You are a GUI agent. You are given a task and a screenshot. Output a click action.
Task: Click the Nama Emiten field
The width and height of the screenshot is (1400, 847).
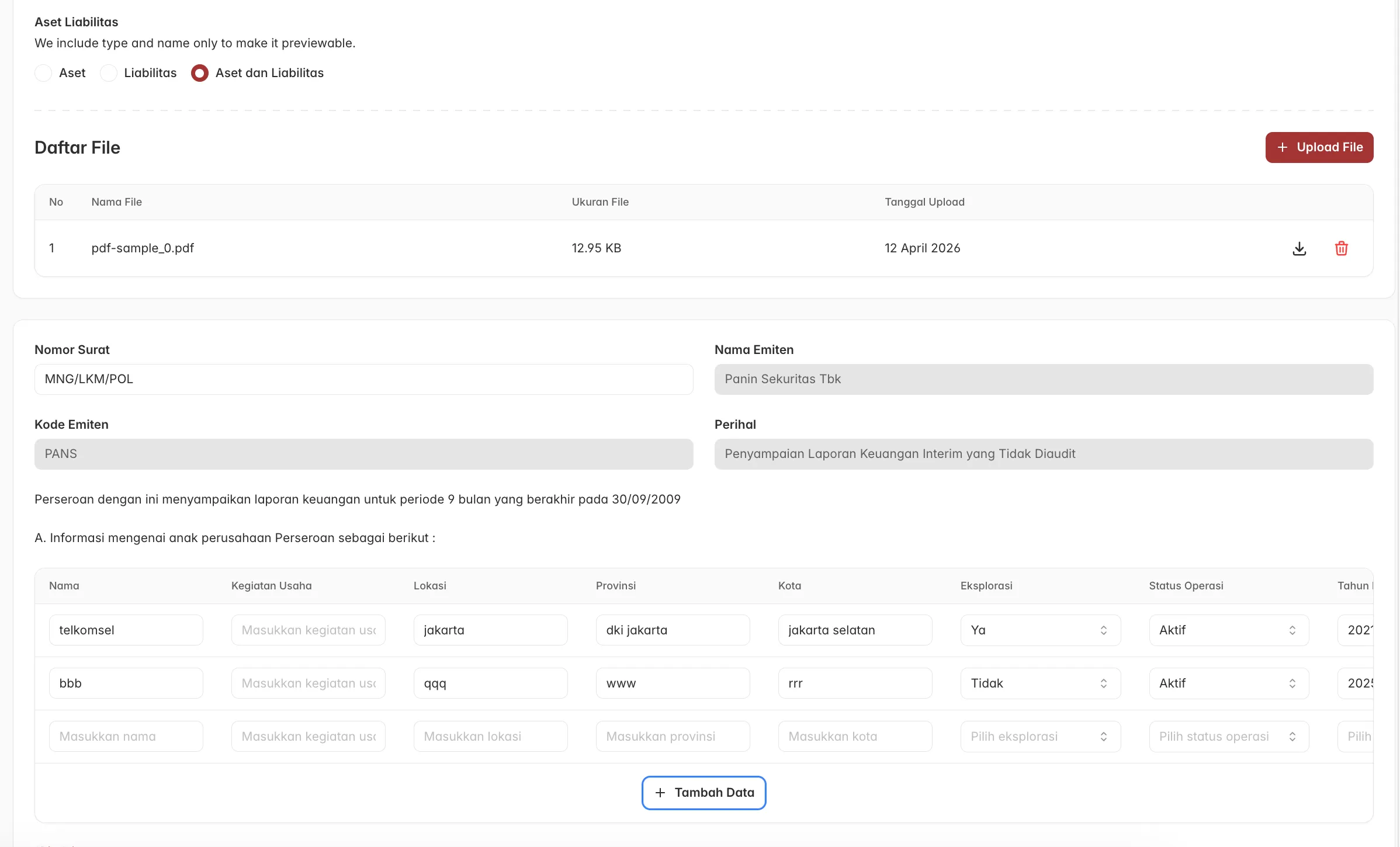(1044, 379)
